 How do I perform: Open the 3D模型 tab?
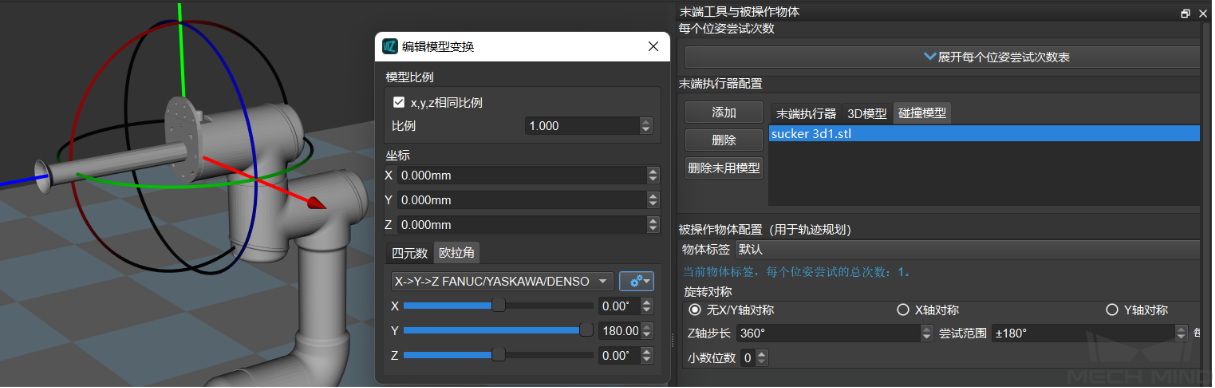pyautogui.click(x=867, y=113)
